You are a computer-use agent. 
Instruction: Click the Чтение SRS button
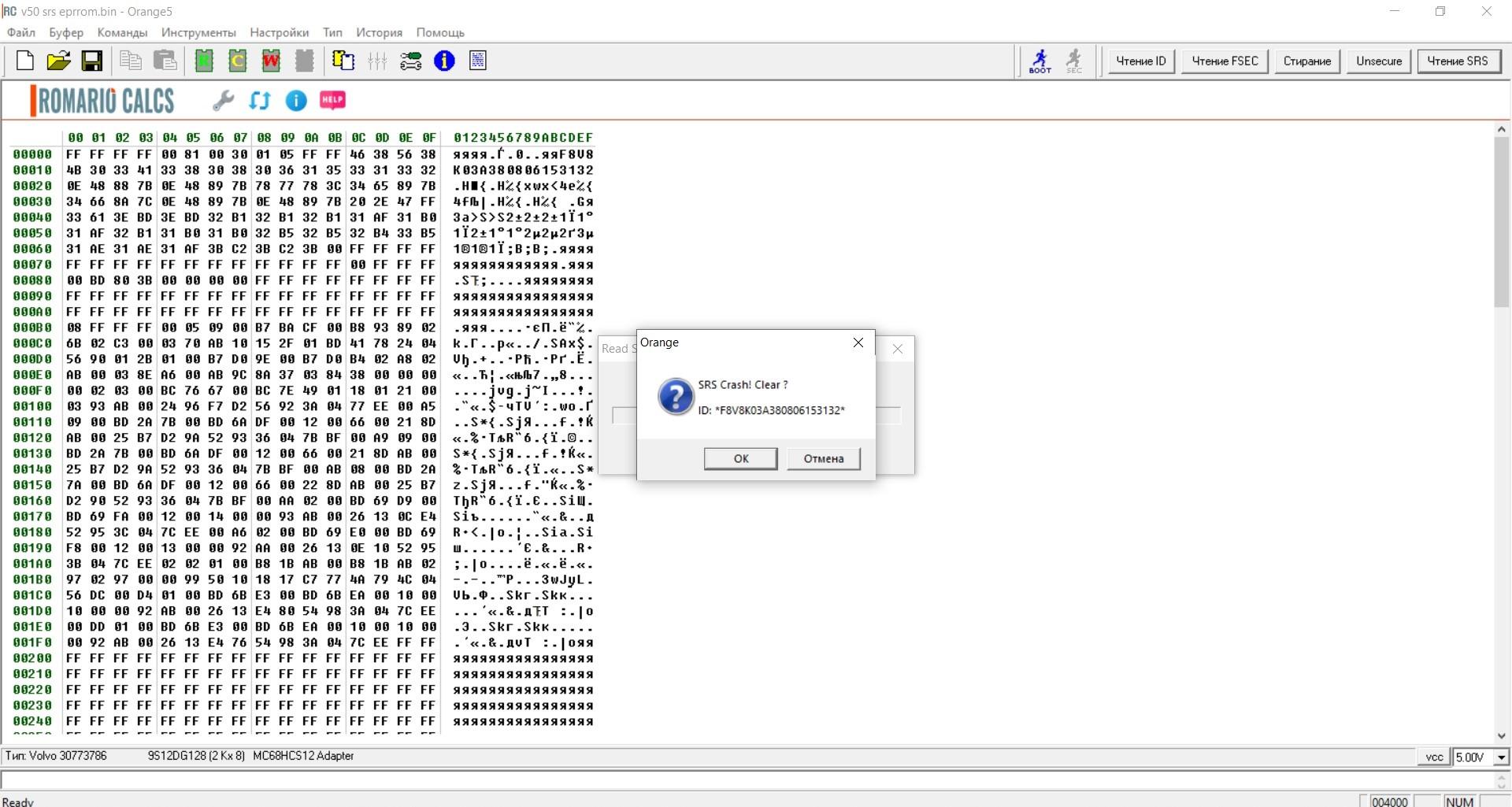[x=1457, y=61]
